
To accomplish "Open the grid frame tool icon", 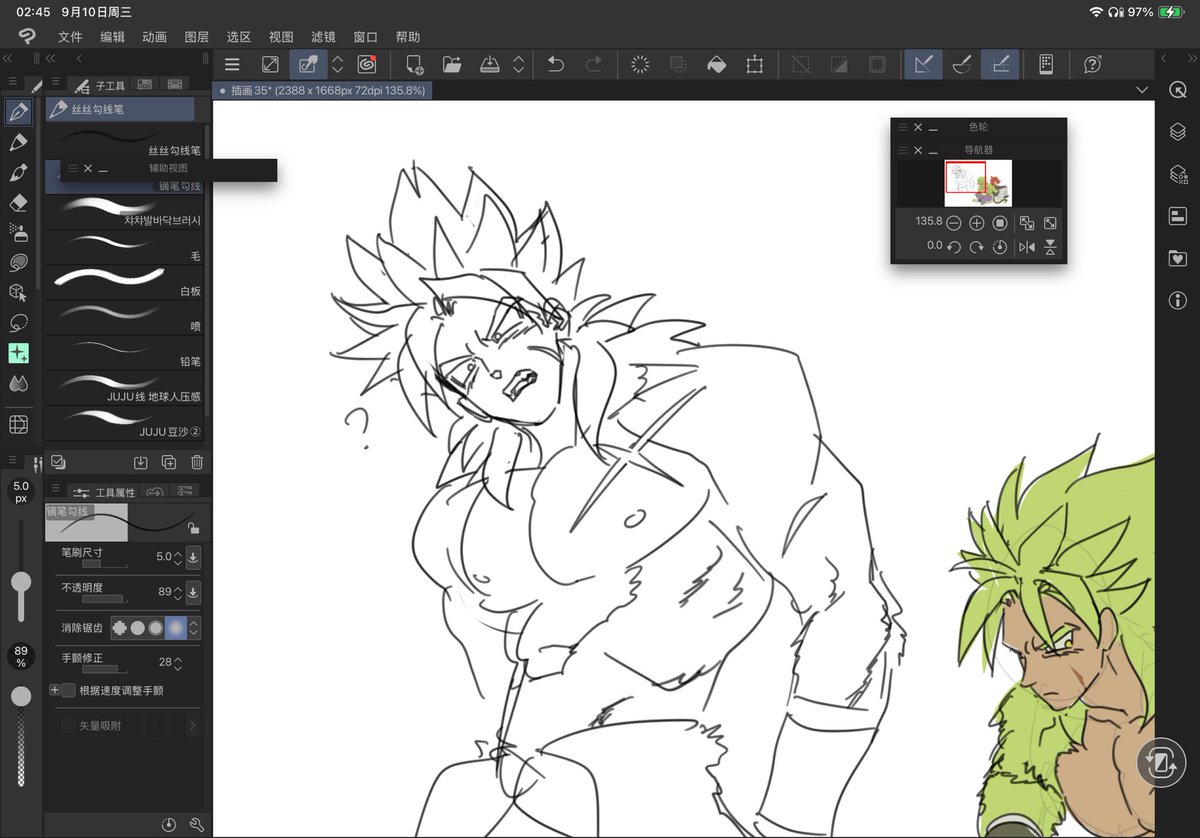I will click(18, 424).
